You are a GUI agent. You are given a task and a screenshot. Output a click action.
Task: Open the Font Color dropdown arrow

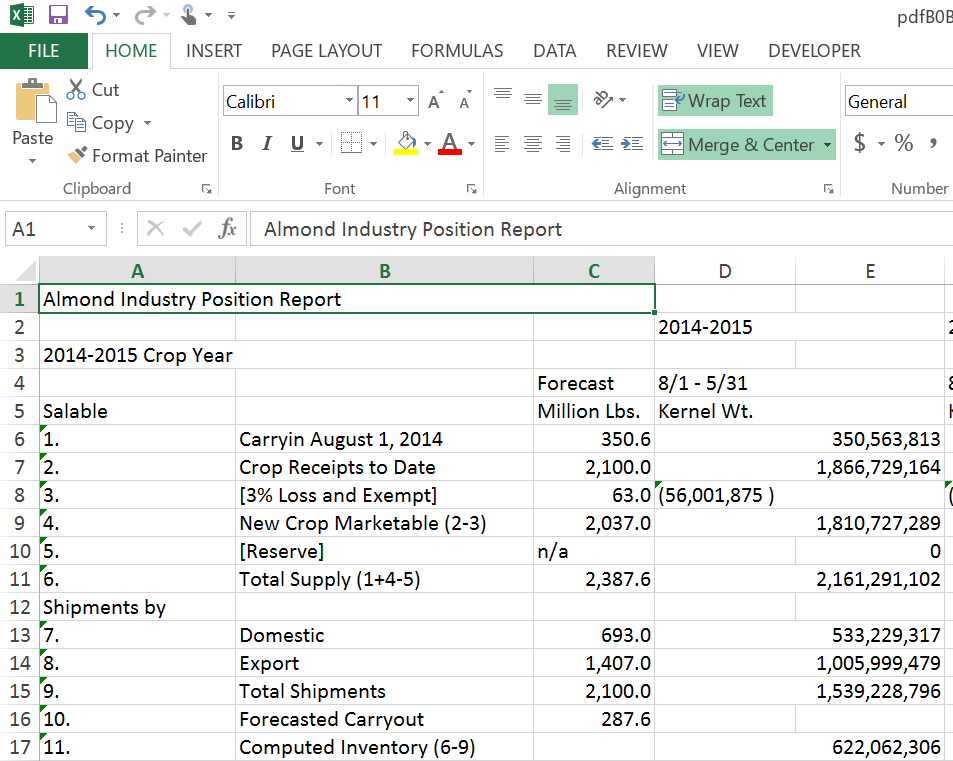point(469,144)
